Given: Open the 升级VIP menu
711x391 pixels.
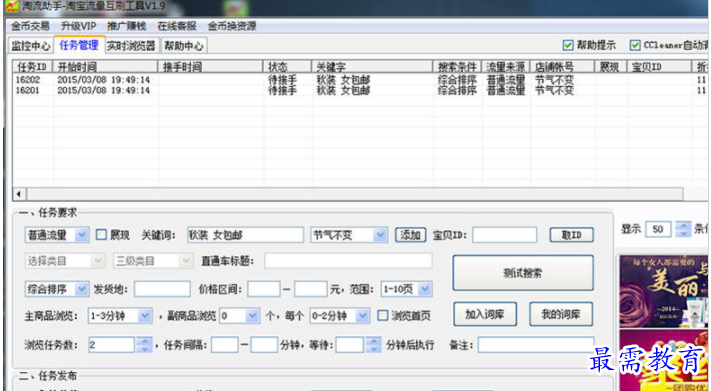Looking at the screenshot, I should coord(78,26).
